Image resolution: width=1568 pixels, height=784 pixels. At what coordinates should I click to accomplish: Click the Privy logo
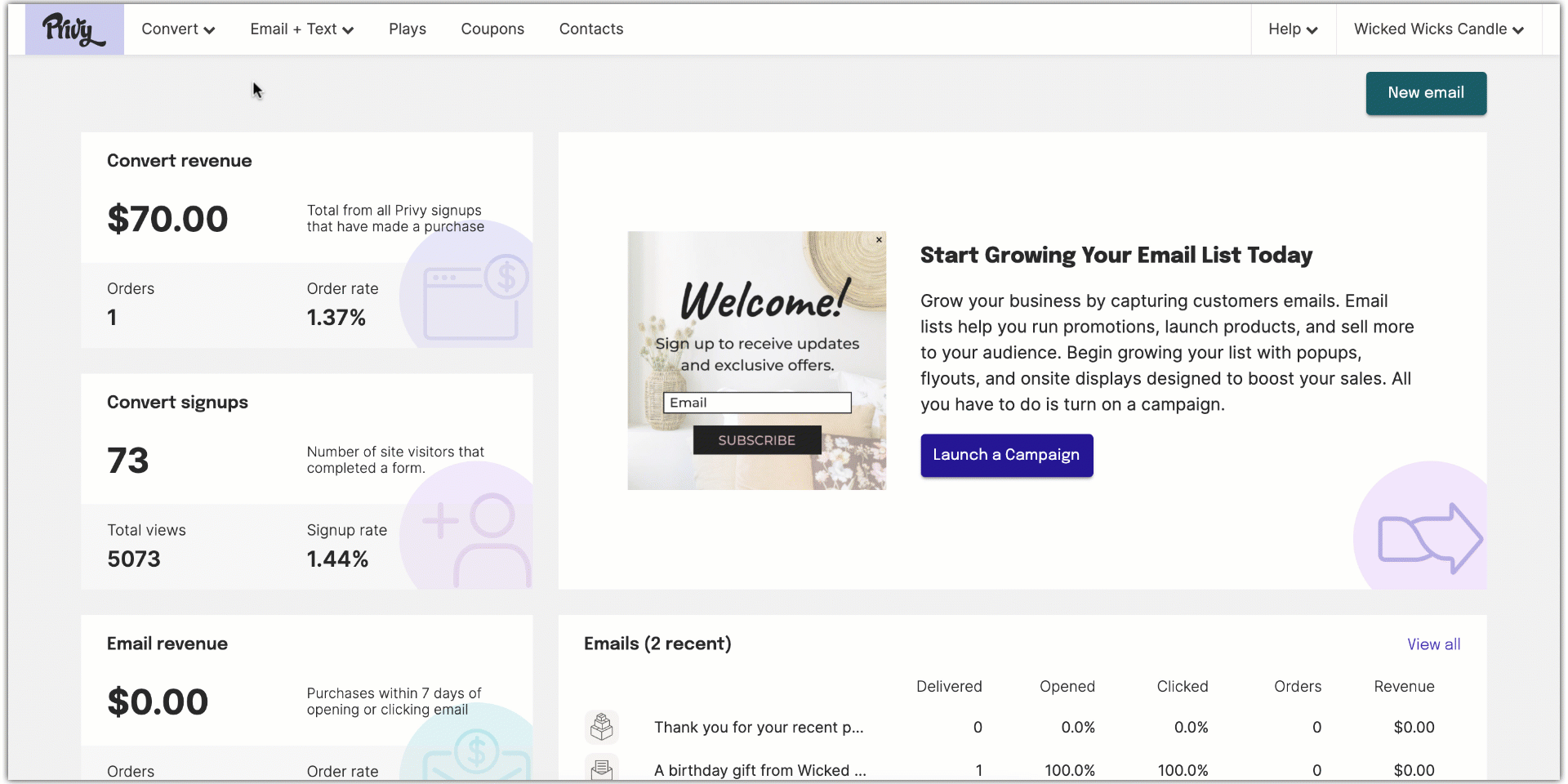click(74, 29)
